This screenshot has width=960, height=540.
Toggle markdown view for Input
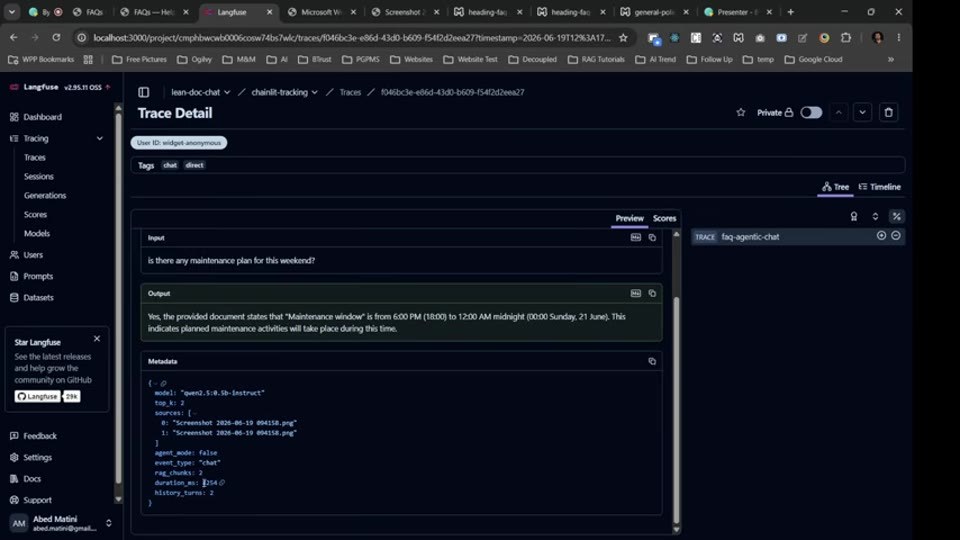click(x=636, y=238)
